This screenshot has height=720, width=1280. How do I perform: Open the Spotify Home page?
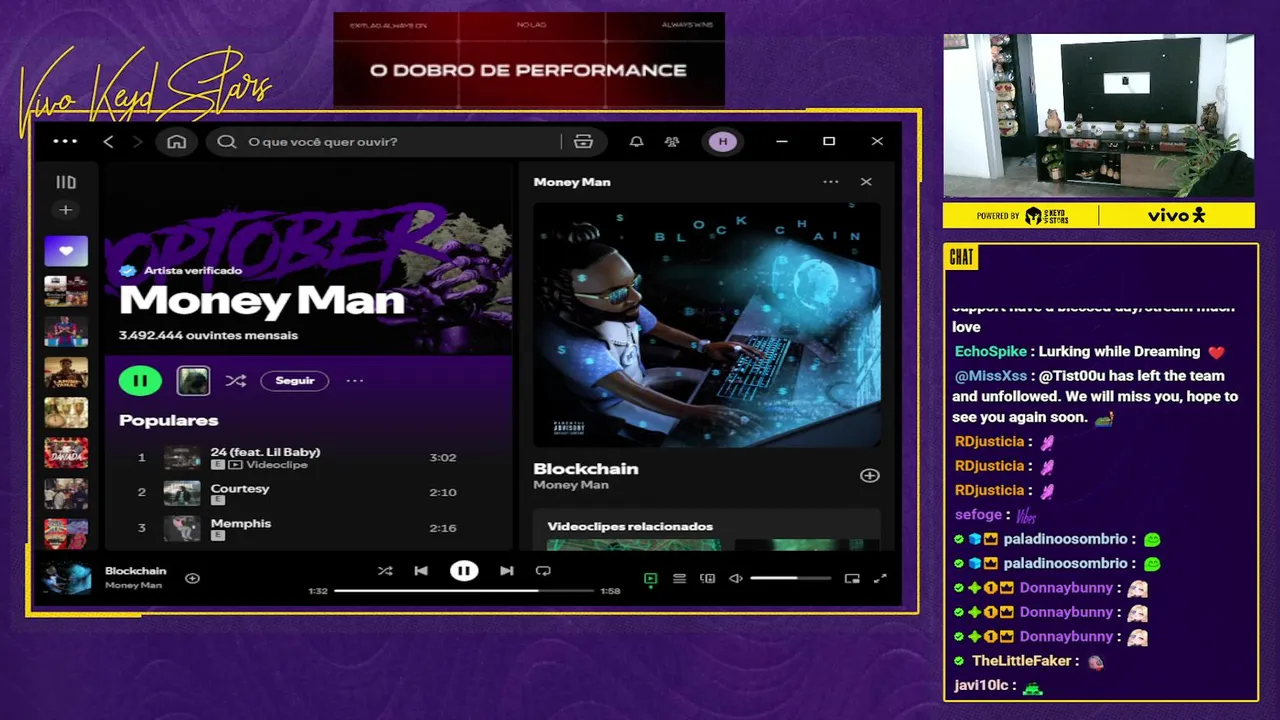(177, 141)
